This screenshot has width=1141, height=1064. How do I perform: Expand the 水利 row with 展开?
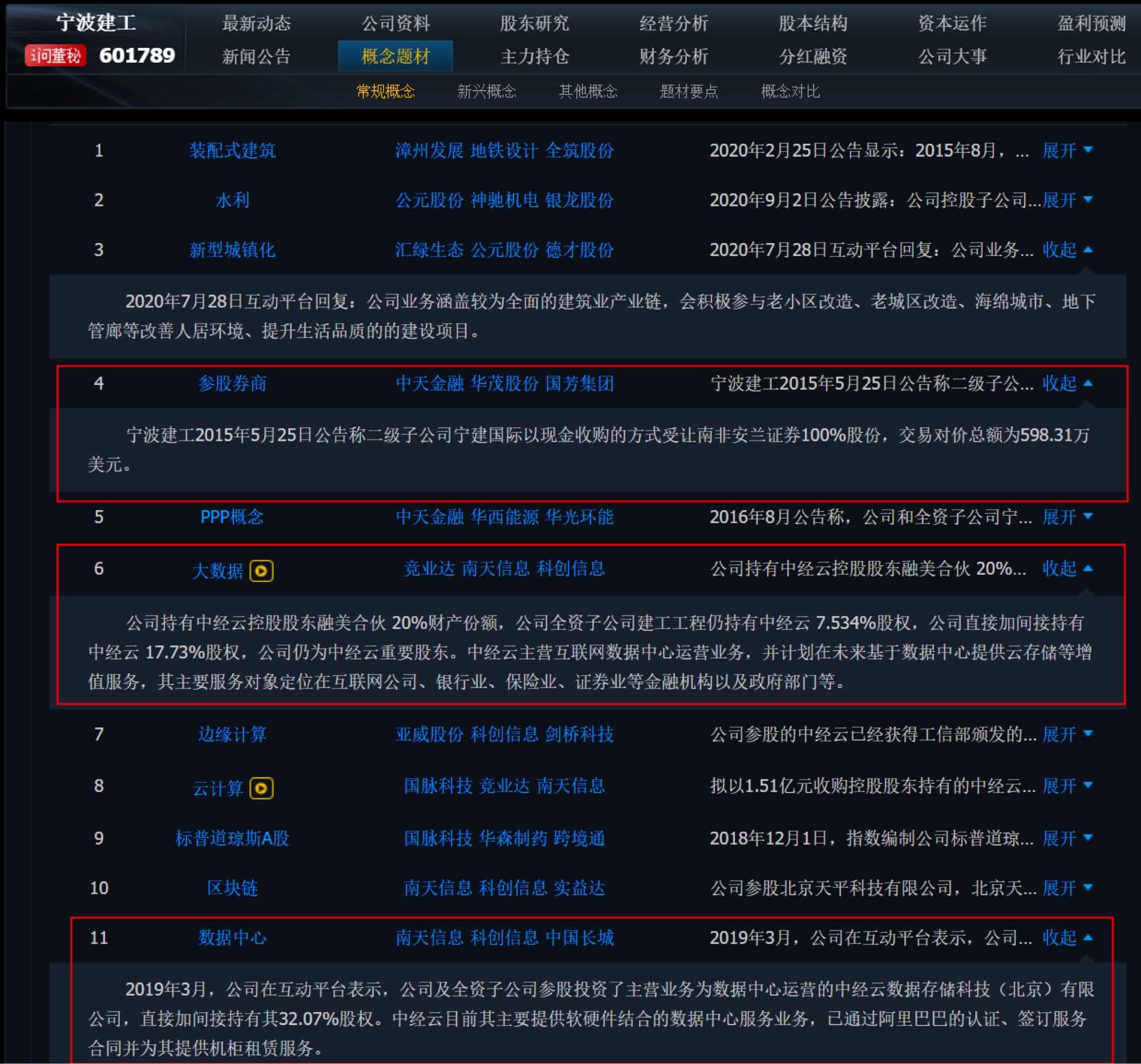tap(1067, 200)
